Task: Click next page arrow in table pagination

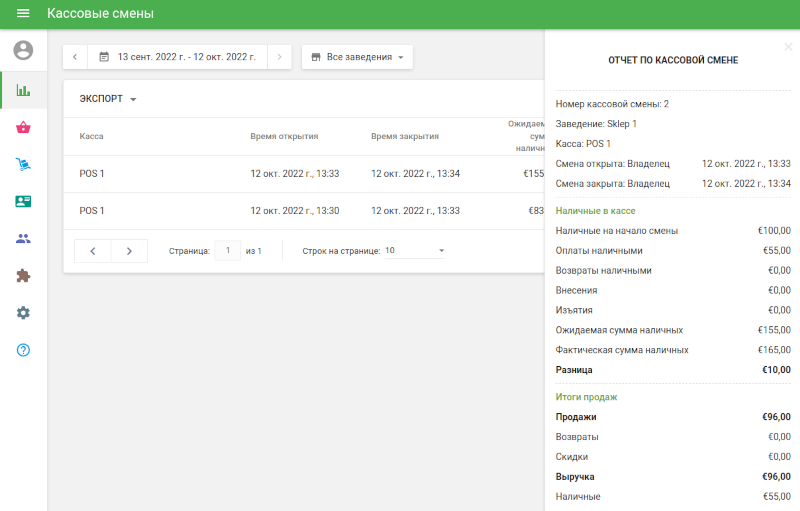Action: pyautogui.click(x=129, y=251)
